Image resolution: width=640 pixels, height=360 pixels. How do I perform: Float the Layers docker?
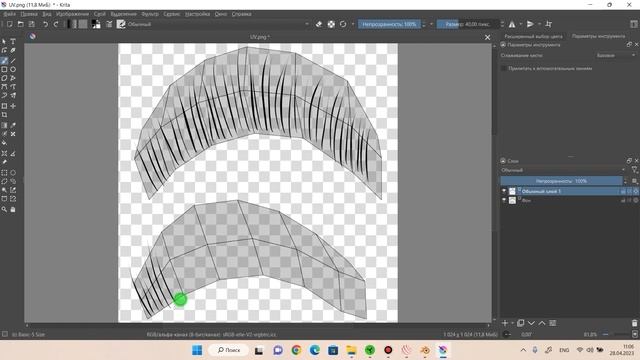click(629, 161)
